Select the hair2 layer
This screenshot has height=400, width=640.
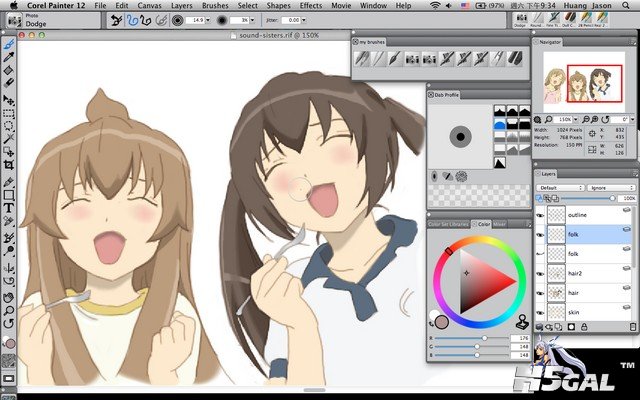coord(584,273)
